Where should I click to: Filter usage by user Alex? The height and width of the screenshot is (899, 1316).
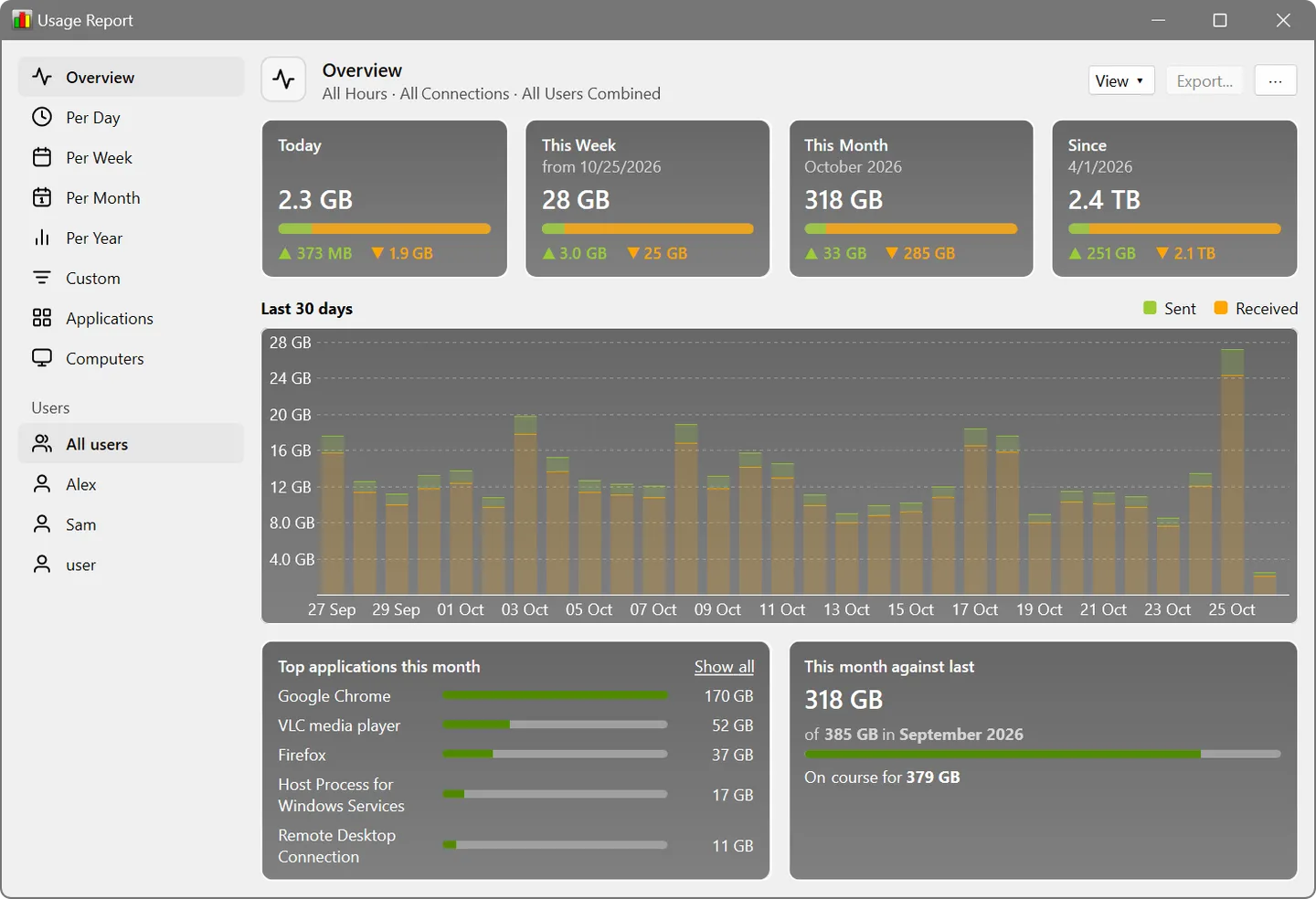coord(131,484)
